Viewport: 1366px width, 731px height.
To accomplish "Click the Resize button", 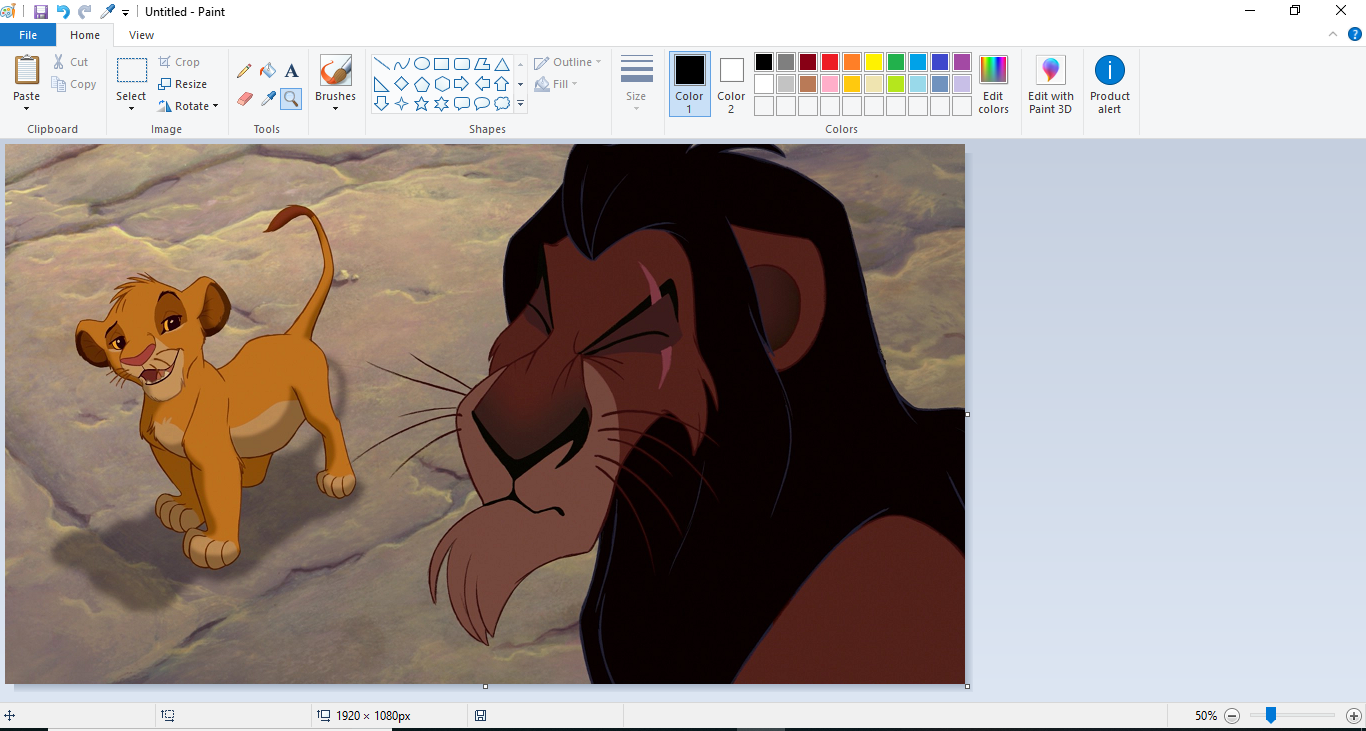I will click(182, 84).
